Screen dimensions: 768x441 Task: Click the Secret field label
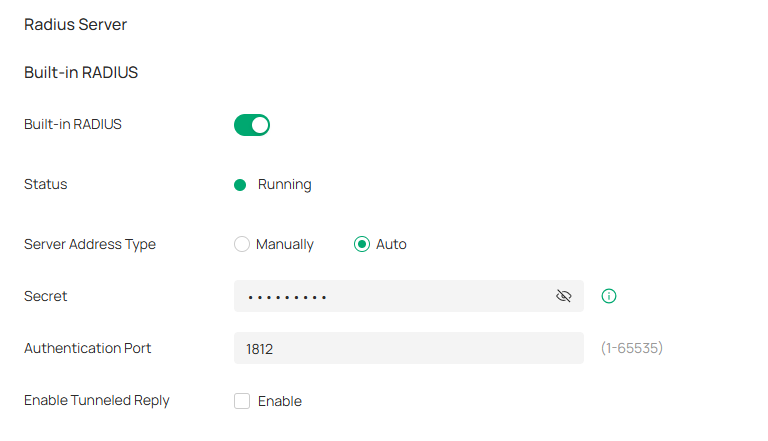pyautogui.click(x=46, y=296)
